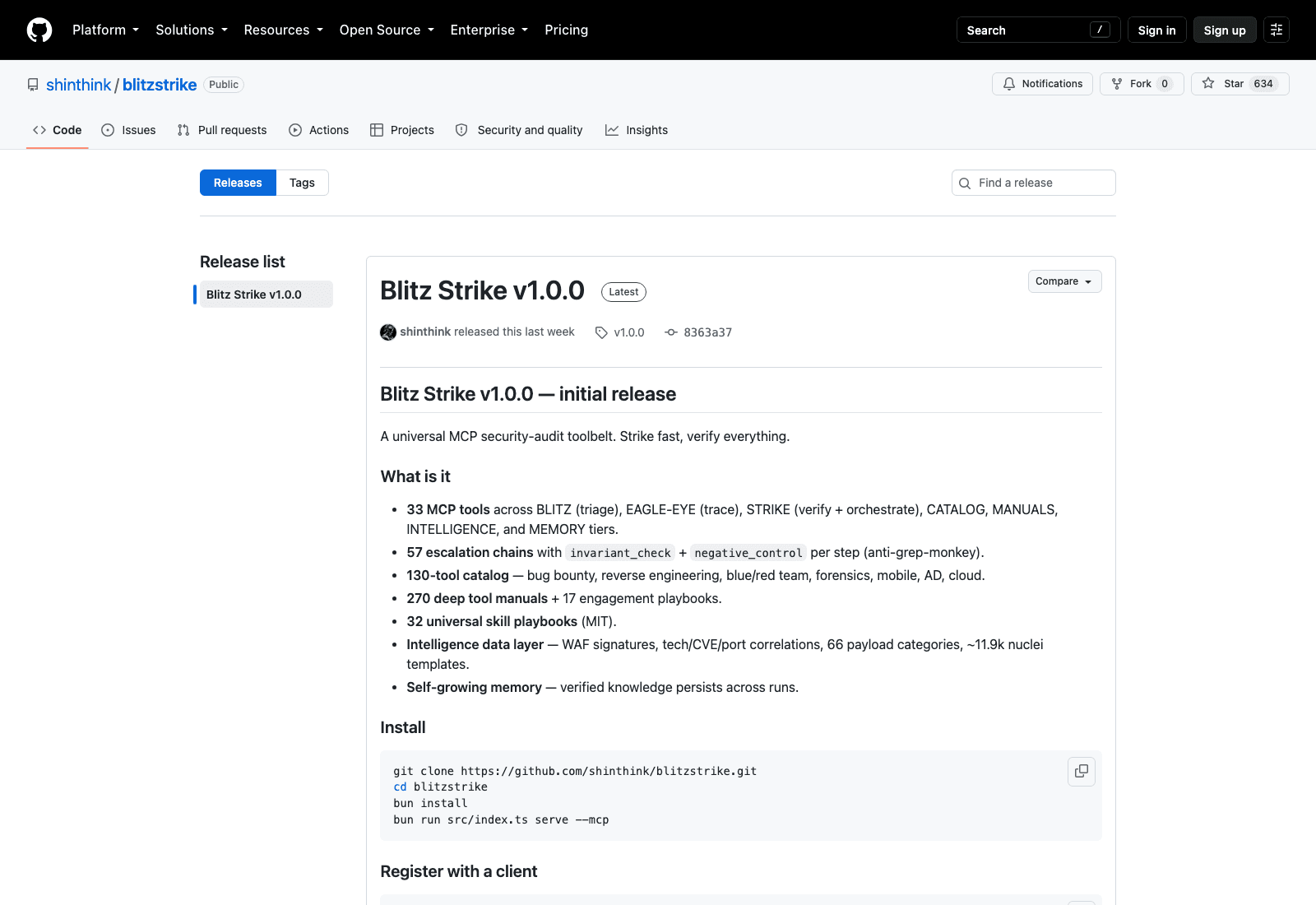
Task: Click the invariant_check code label
Action: [620, 553]
